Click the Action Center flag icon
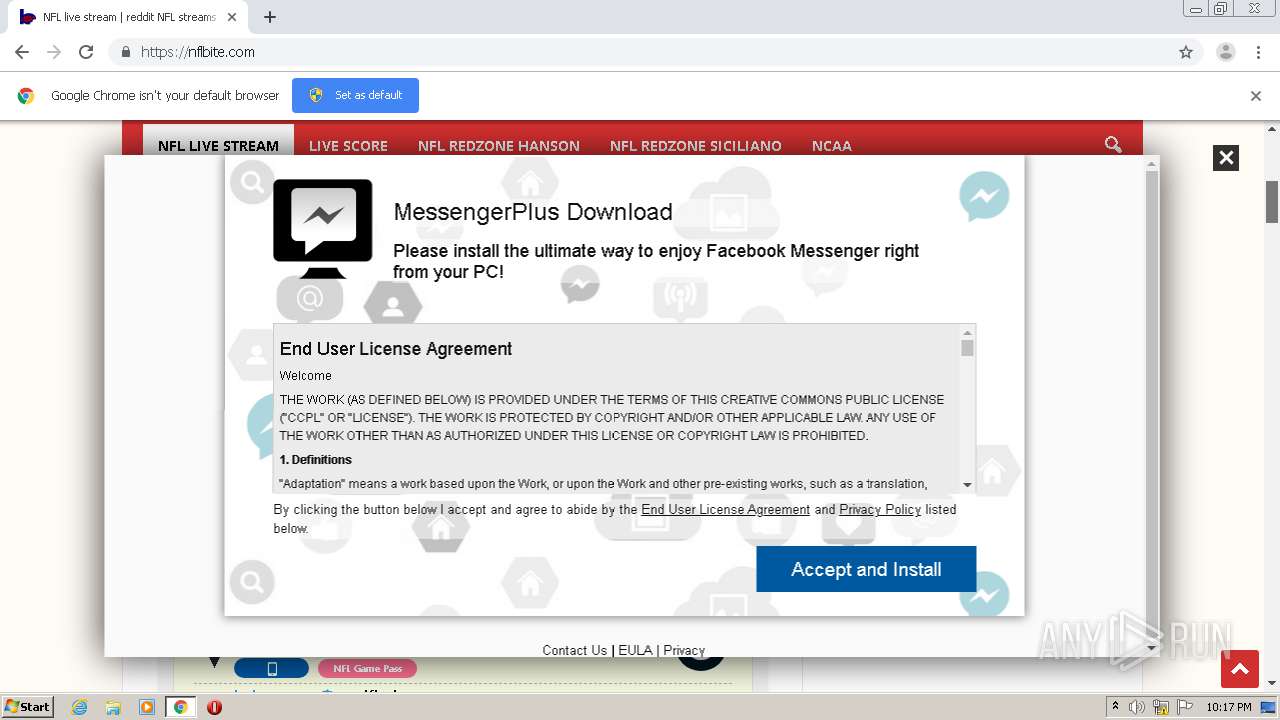Viewport: 1280px width, 720px height. (1185, 707)
